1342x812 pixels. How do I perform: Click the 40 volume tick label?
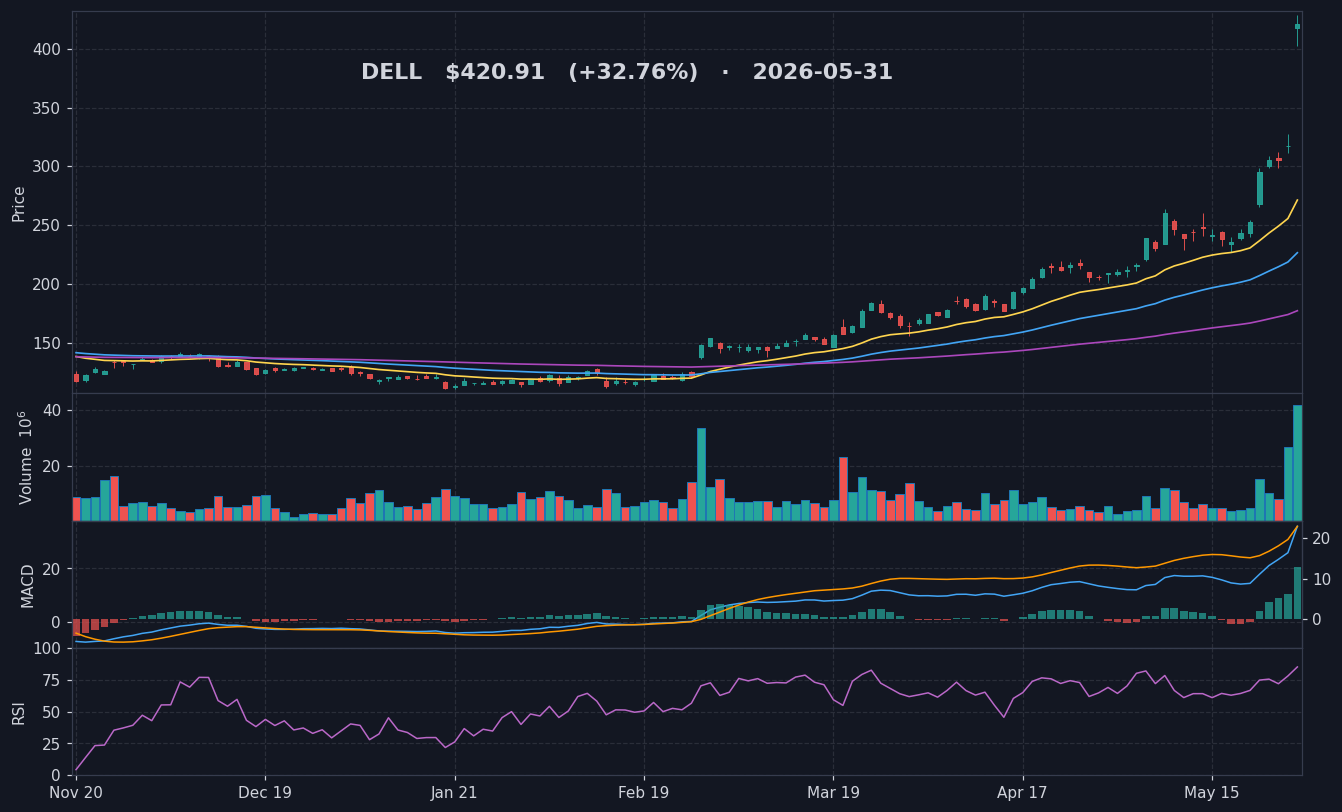click(x=52, y=411)
